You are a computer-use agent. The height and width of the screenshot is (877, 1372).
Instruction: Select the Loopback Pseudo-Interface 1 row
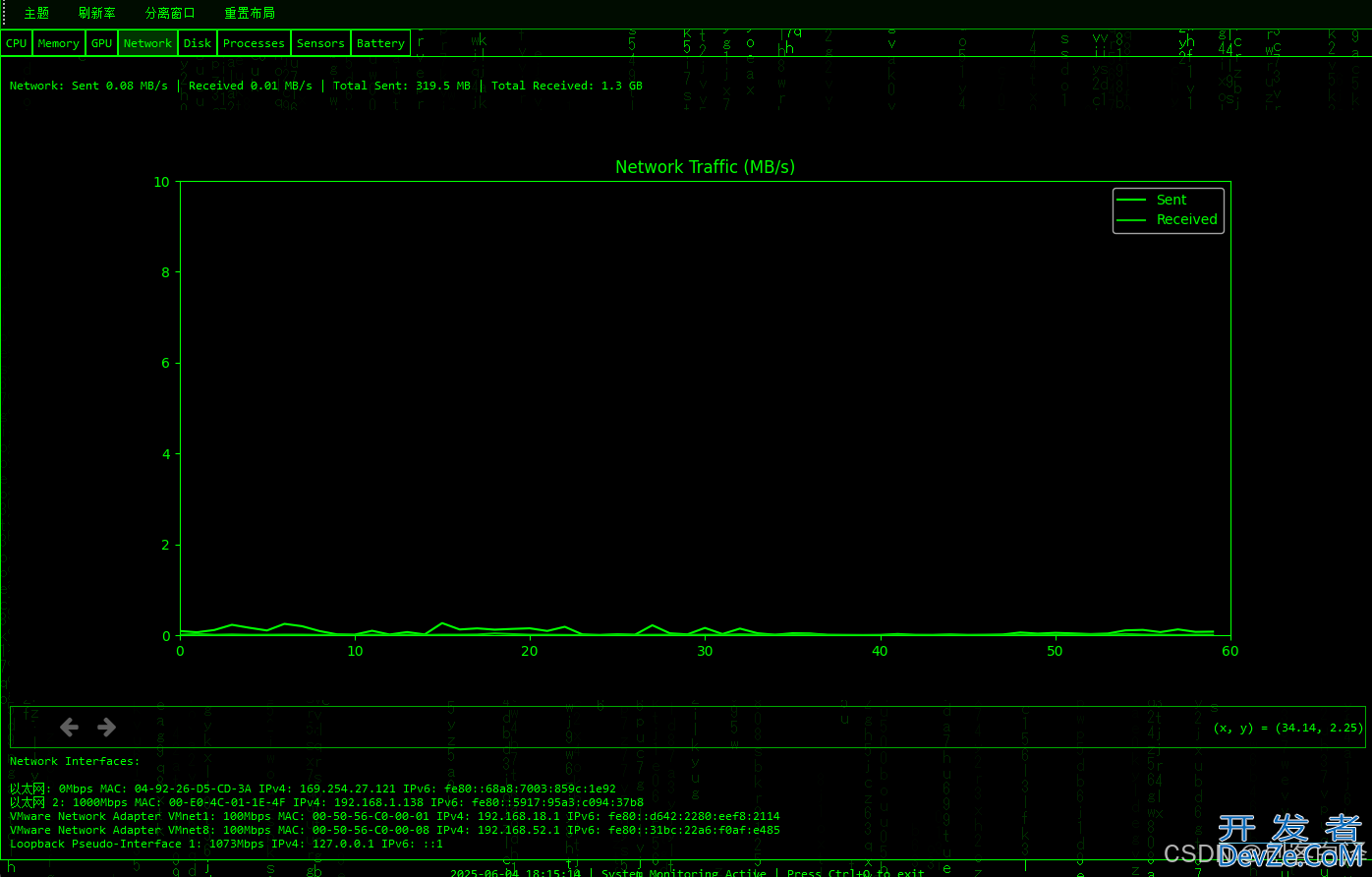point(226,844)
